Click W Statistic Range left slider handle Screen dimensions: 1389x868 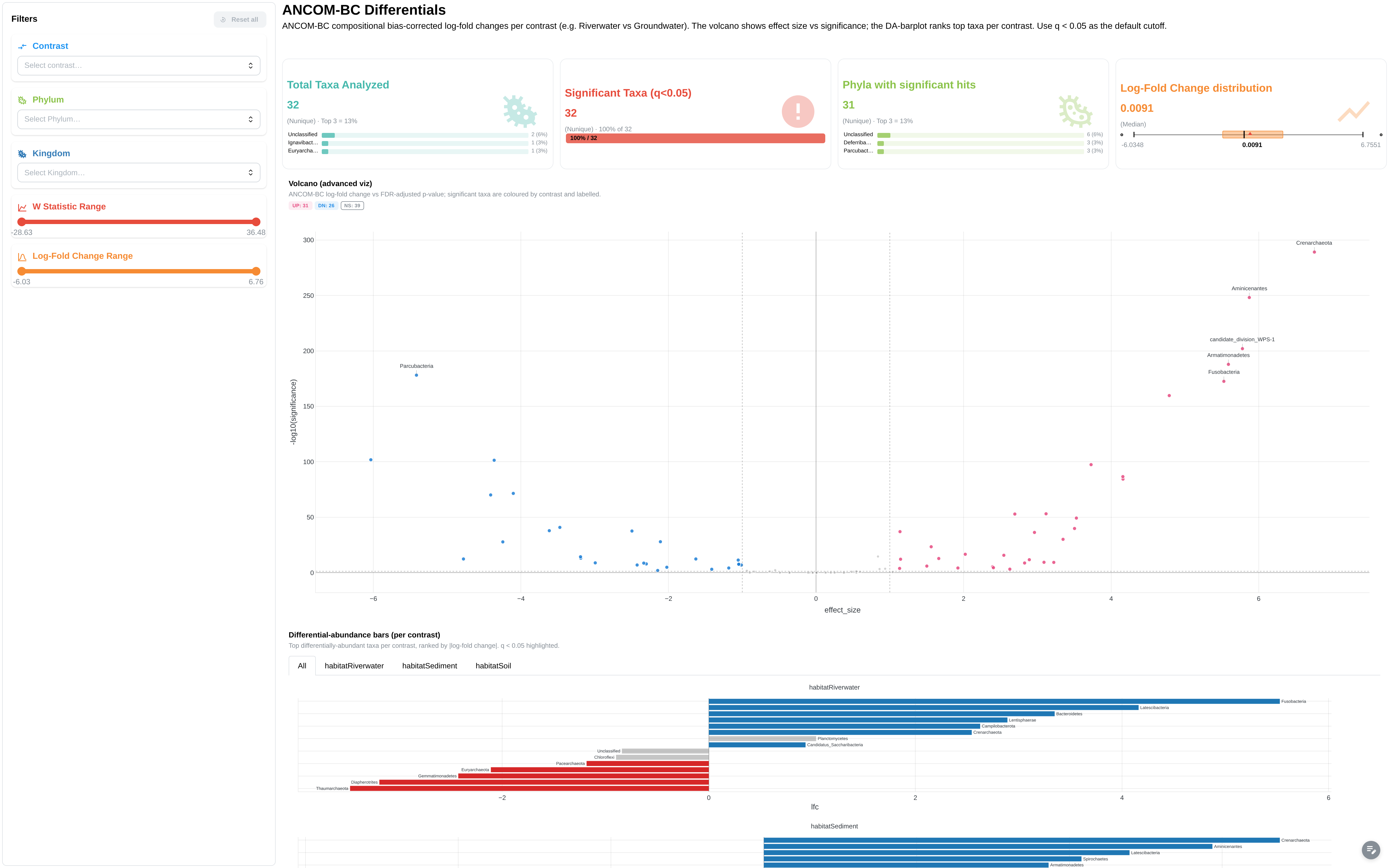pyautogui.click(x=22, y=222)
